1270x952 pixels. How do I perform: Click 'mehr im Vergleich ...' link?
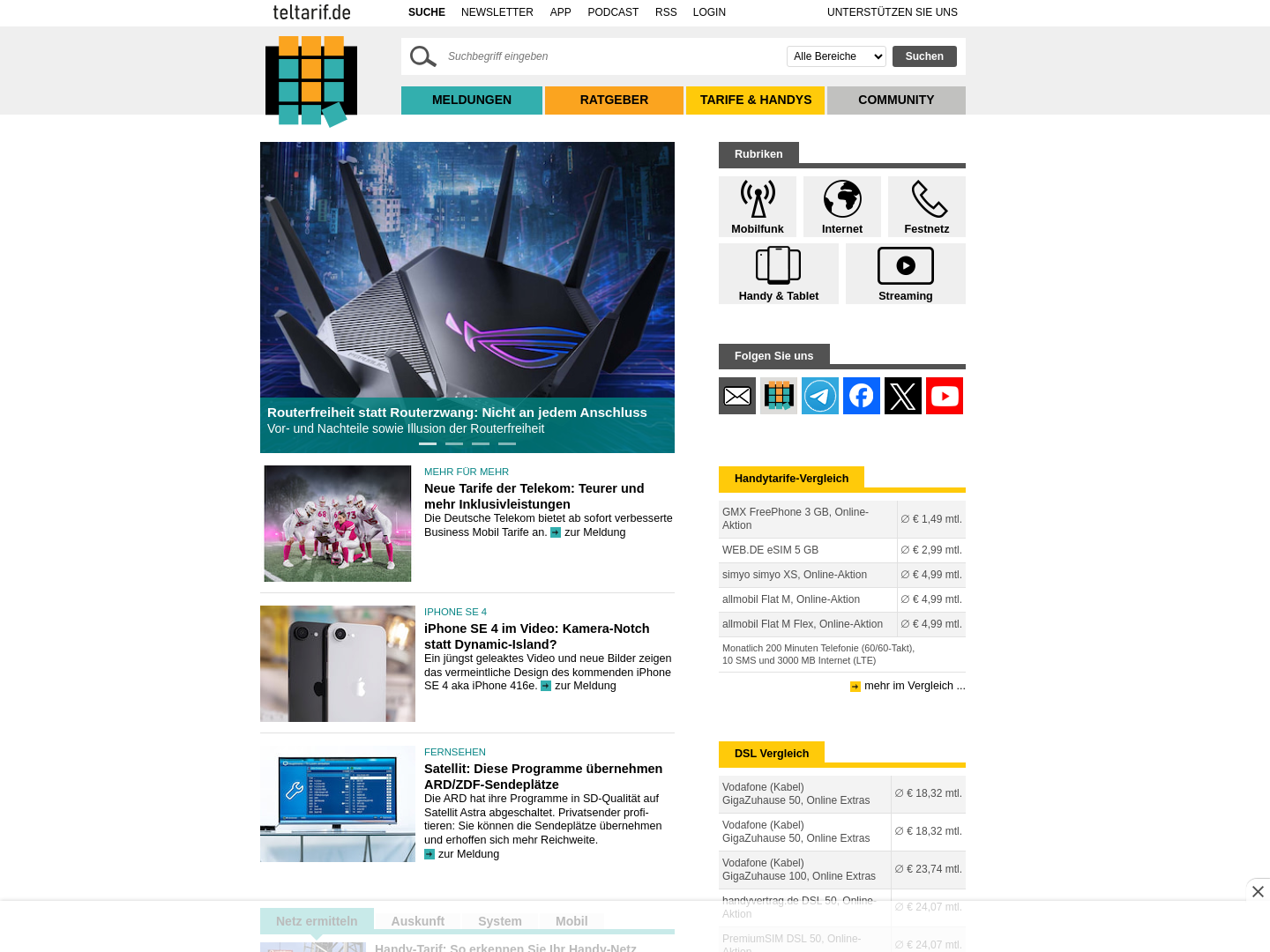915,686
